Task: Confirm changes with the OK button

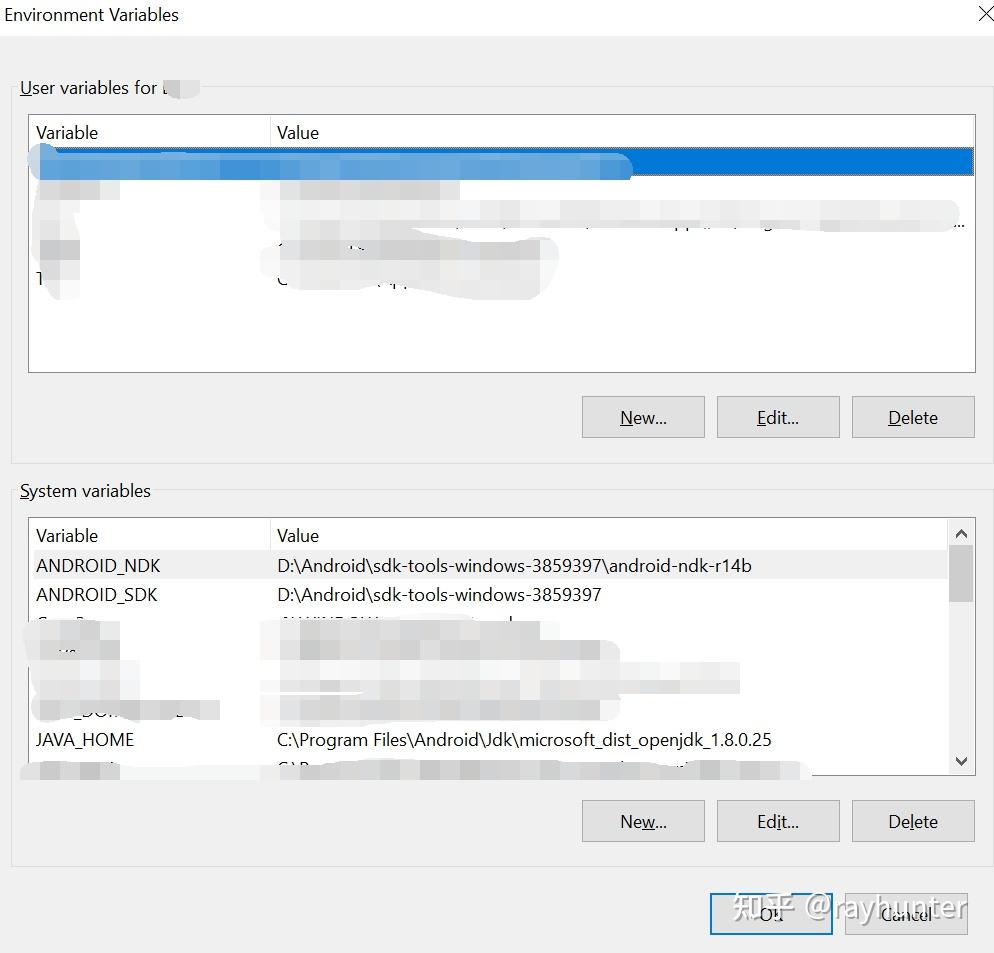Action: [x=770, y=913]
